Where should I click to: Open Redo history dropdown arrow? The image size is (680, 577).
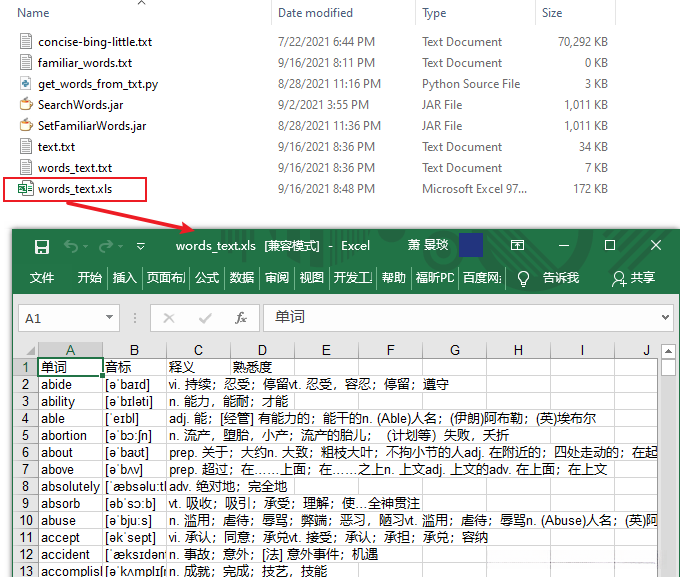coord(121,246)
